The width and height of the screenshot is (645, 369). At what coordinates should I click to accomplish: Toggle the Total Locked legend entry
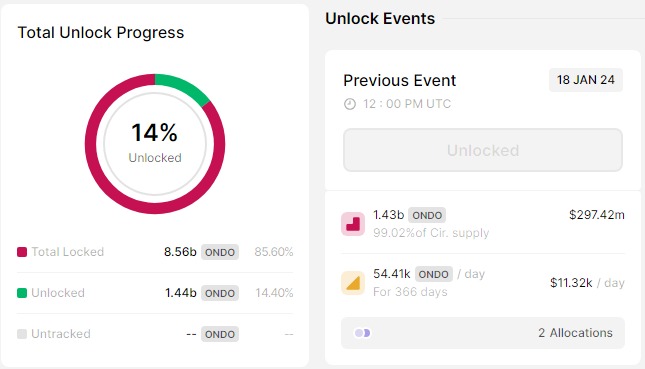[x=60, y=252]
